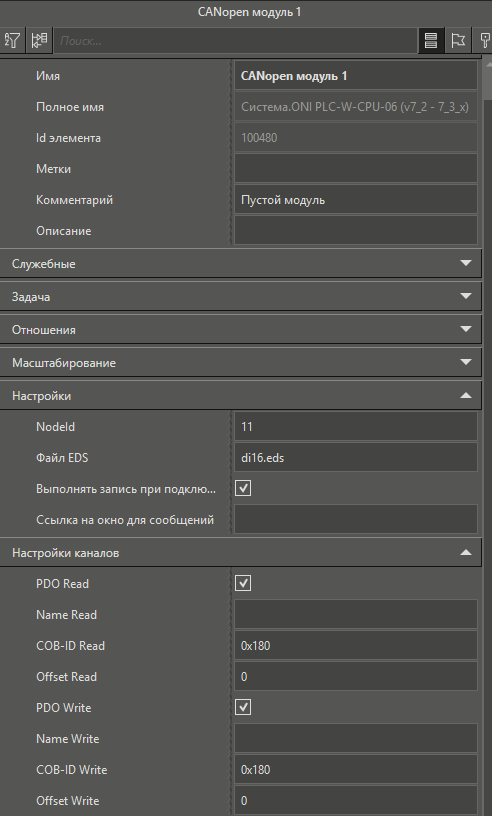Edit the Offset Write value

click(x=356, y=800)
